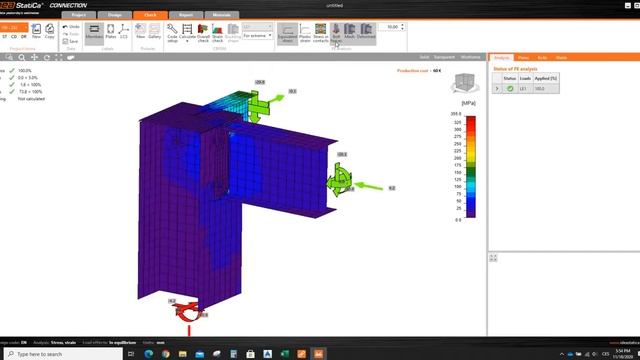This screenshot has width=640, height=360.
Task: Switch to the Project ribbon tab
Action: [78, 15]
